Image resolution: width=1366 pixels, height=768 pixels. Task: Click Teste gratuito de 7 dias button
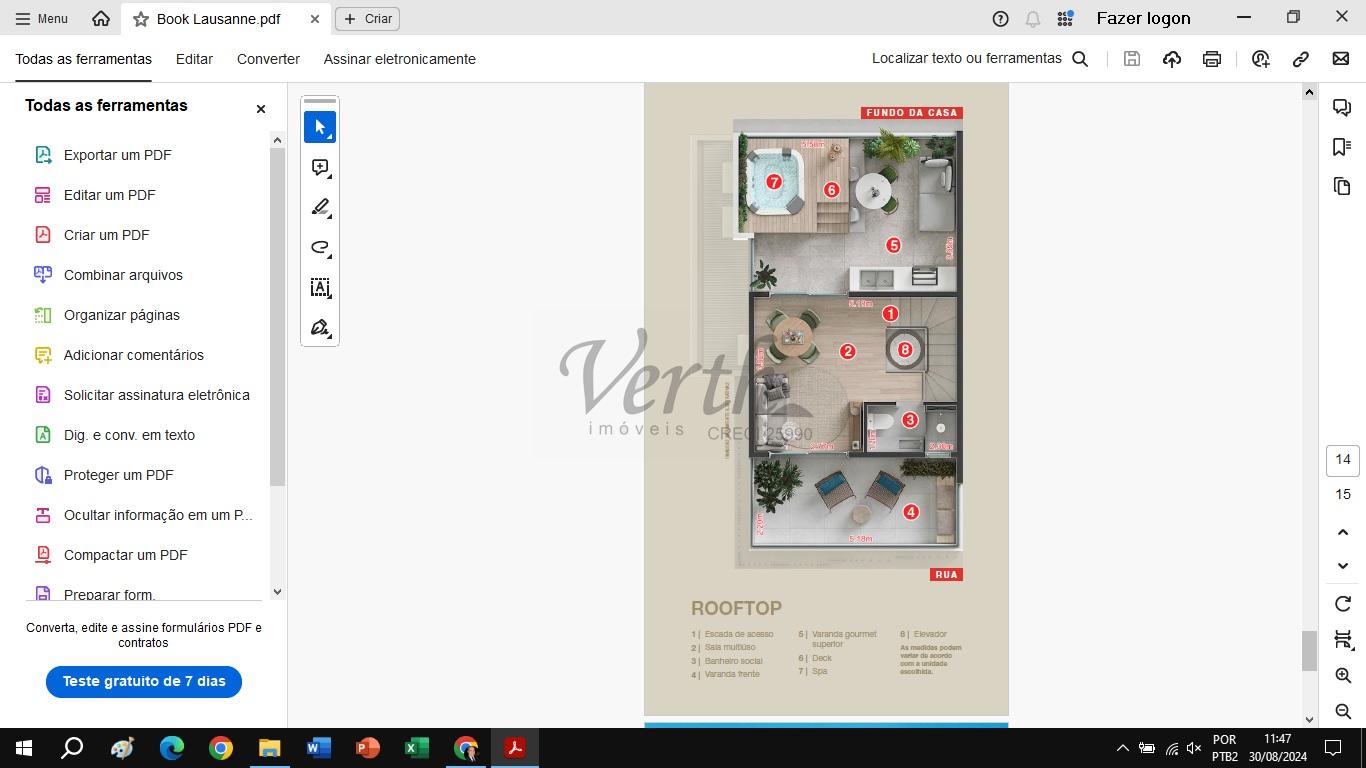[144, 681]
